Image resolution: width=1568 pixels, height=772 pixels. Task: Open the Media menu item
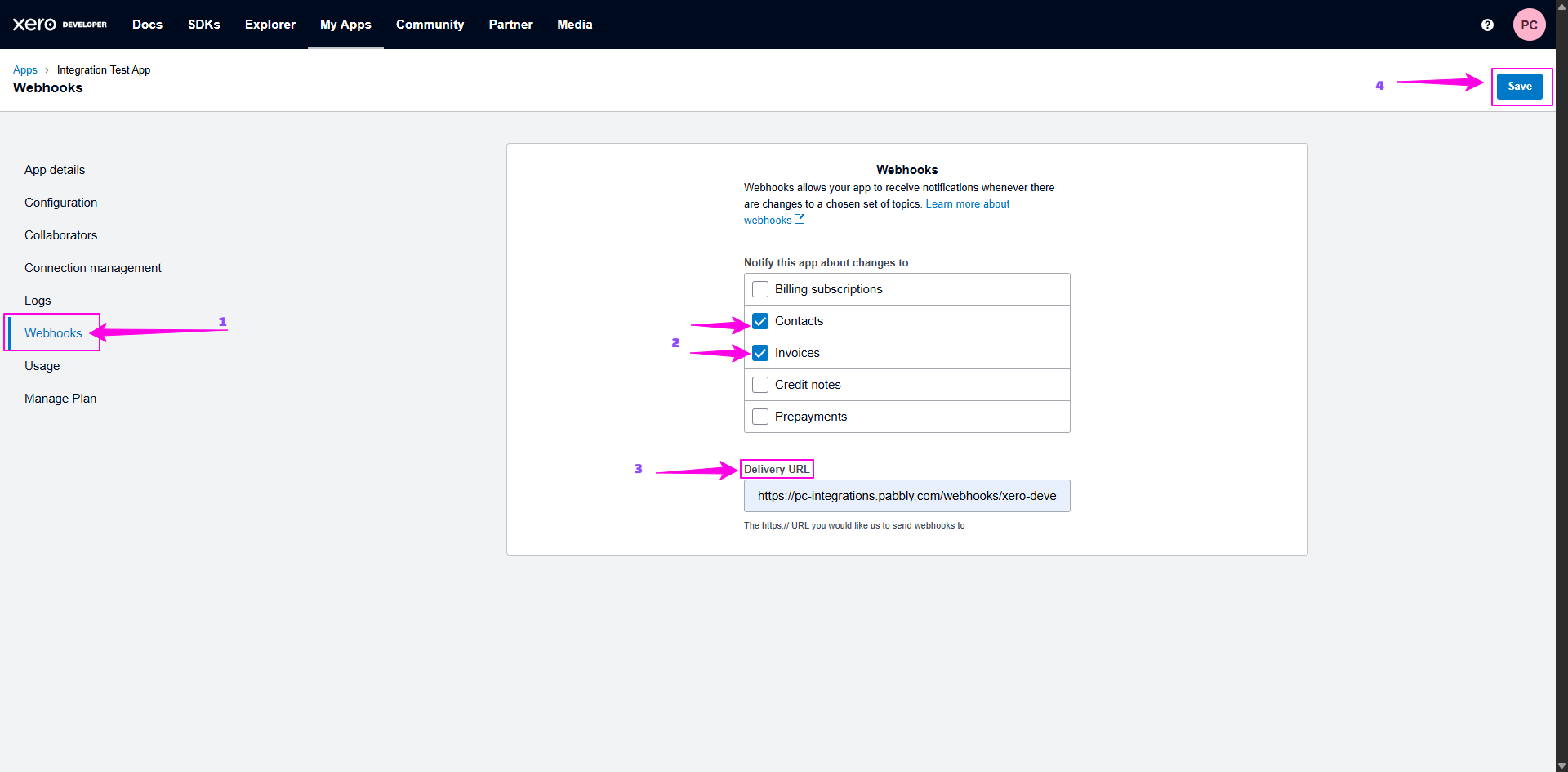point(575,25)
